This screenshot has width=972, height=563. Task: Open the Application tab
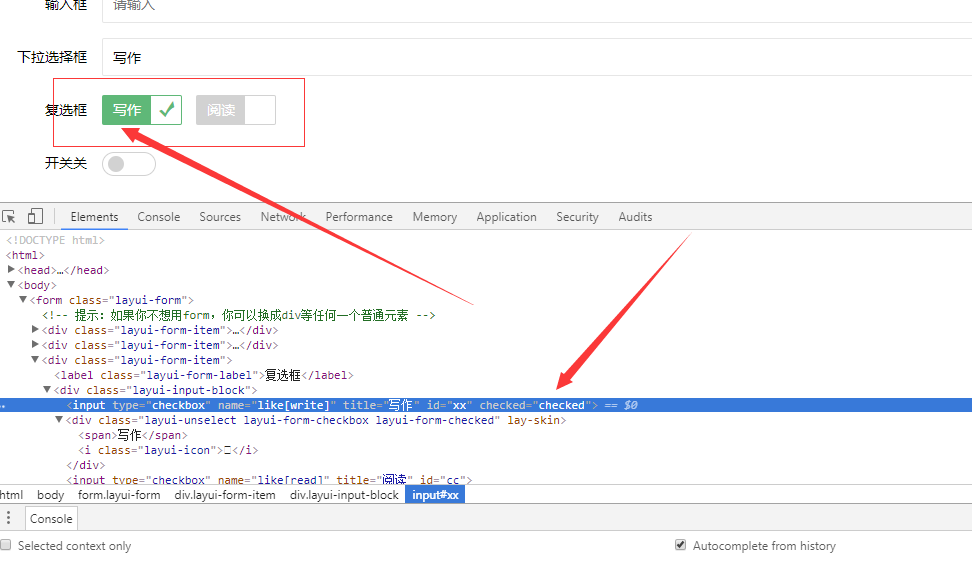click(x=506, y=217)
